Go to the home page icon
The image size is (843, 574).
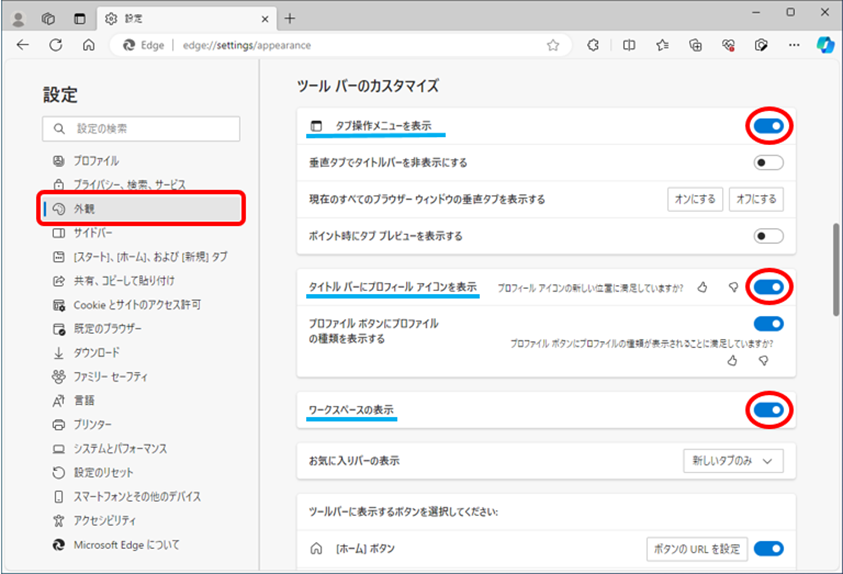coord(89,45)
